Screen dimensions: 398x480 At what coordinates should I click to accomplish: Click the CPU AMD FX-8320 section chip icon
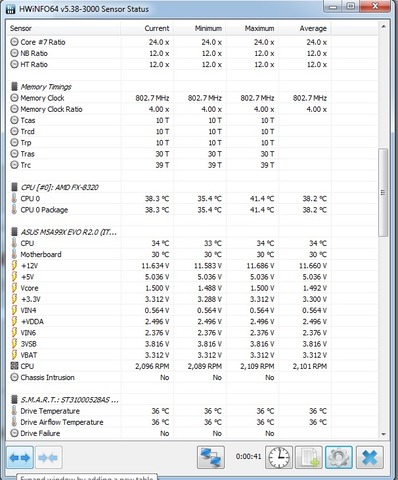tap(14, 187)
